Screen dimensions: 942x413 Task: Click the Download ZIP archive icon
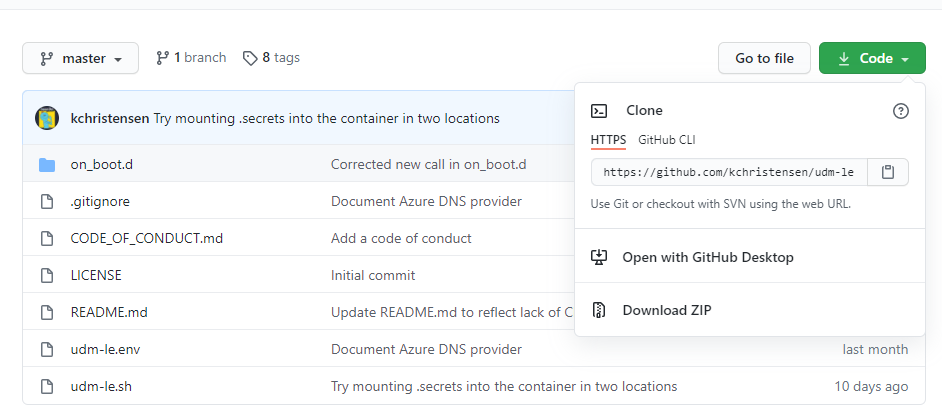(x=600, y=310)
